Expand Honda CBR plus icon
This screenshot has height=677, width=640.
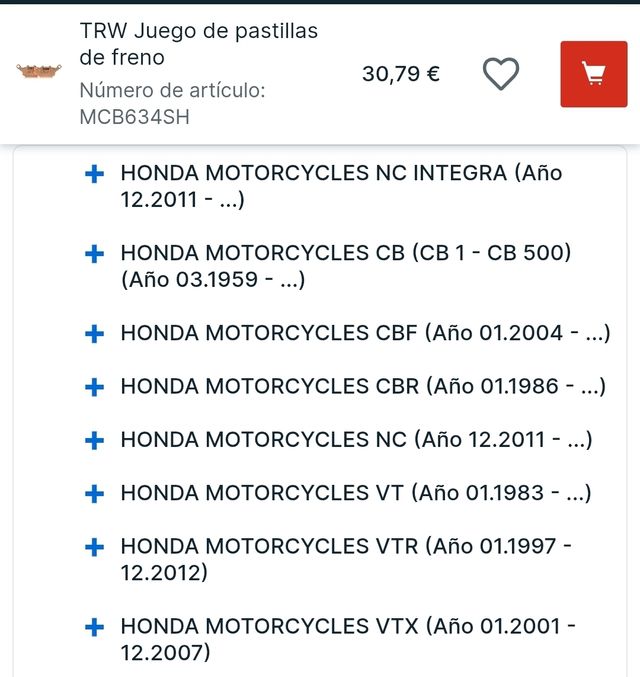coord(95,387)
